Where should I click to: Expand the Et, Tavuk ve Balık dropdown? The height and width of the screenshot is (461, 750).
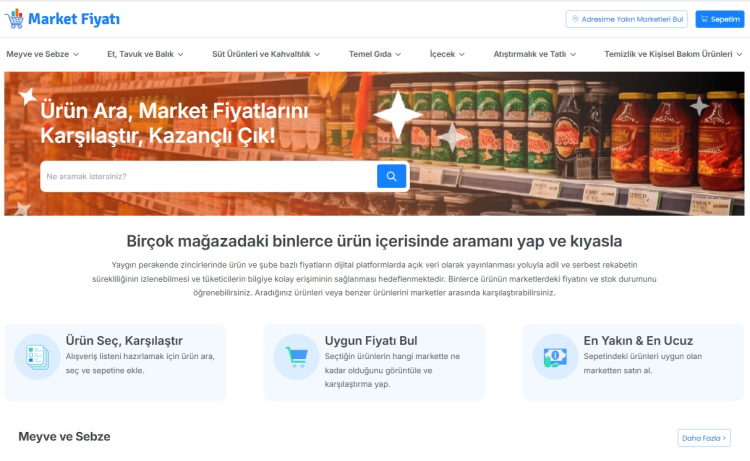(146, 54)
